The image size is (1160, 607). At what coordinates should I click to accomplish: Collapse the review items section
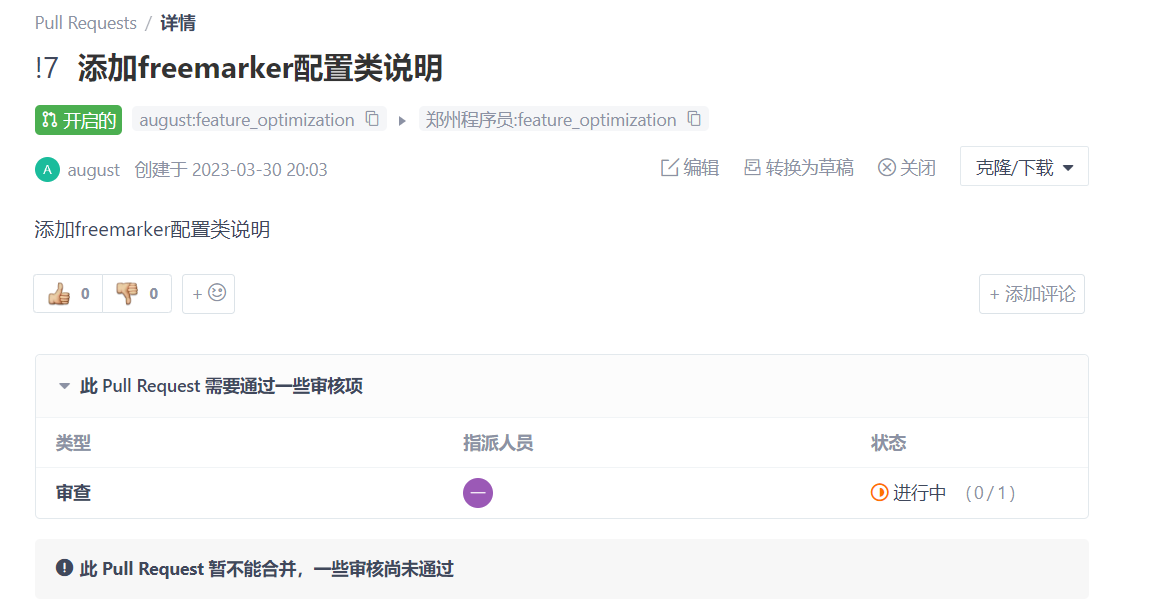[x=65, y=386]
